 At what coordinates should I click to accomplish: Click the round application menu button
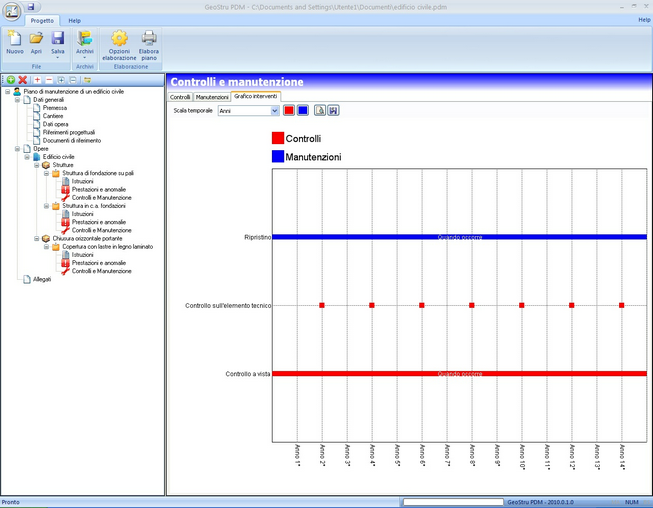pos(12,11)
